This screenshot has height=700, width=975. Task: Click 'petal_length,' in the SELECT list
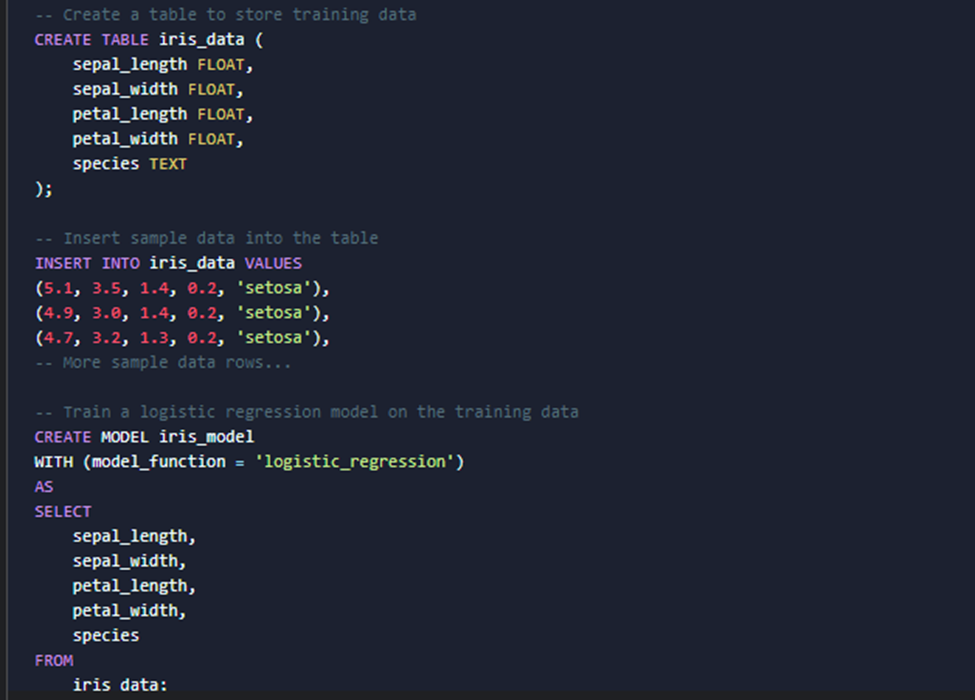click(134, 586)
